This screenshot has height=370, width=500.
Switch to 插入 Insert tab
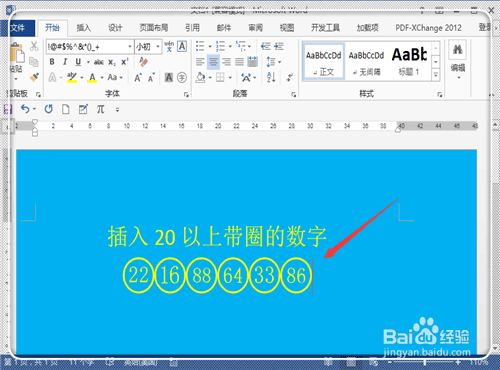tap(83, 28)
